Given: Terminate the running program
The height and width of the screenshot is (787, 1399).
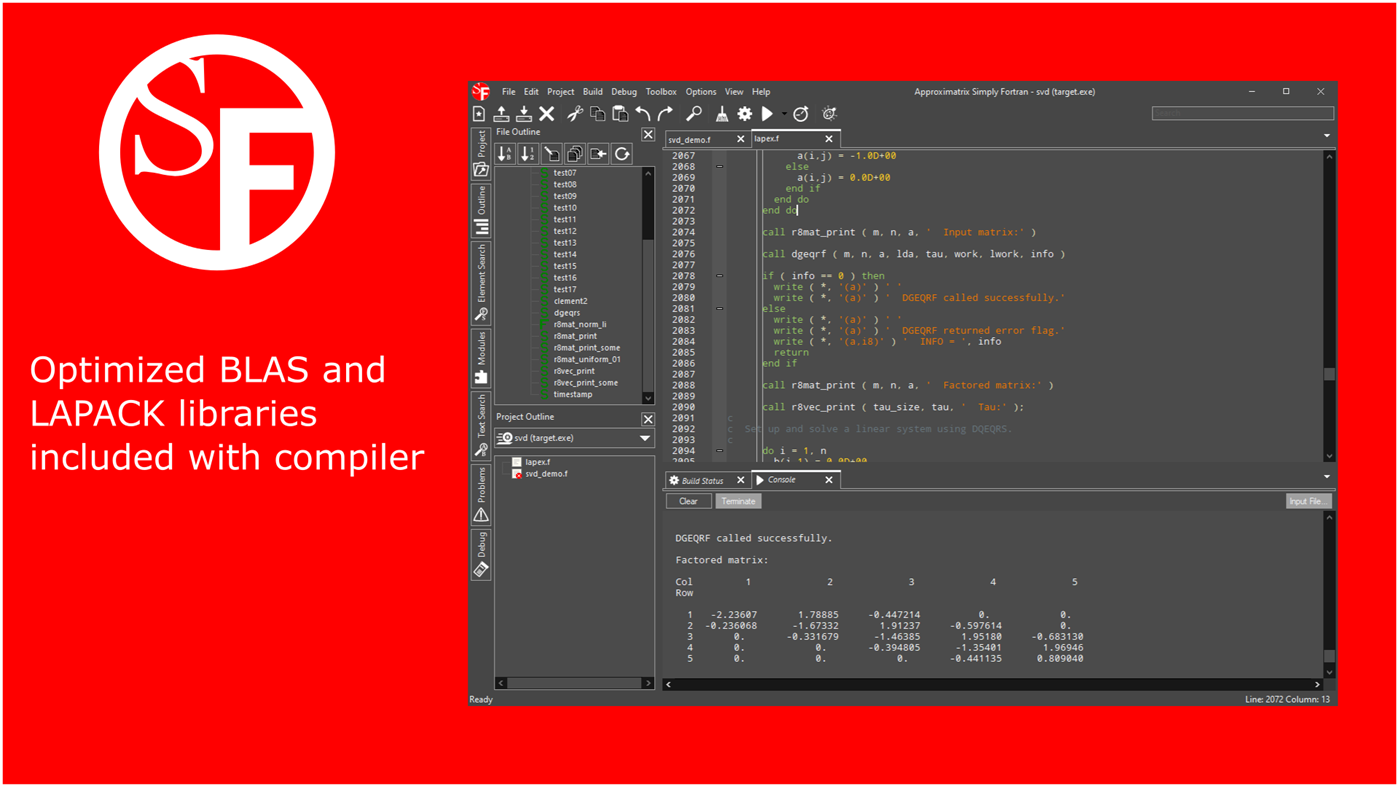Looking at the screenshot, I should tap(738, 501).
